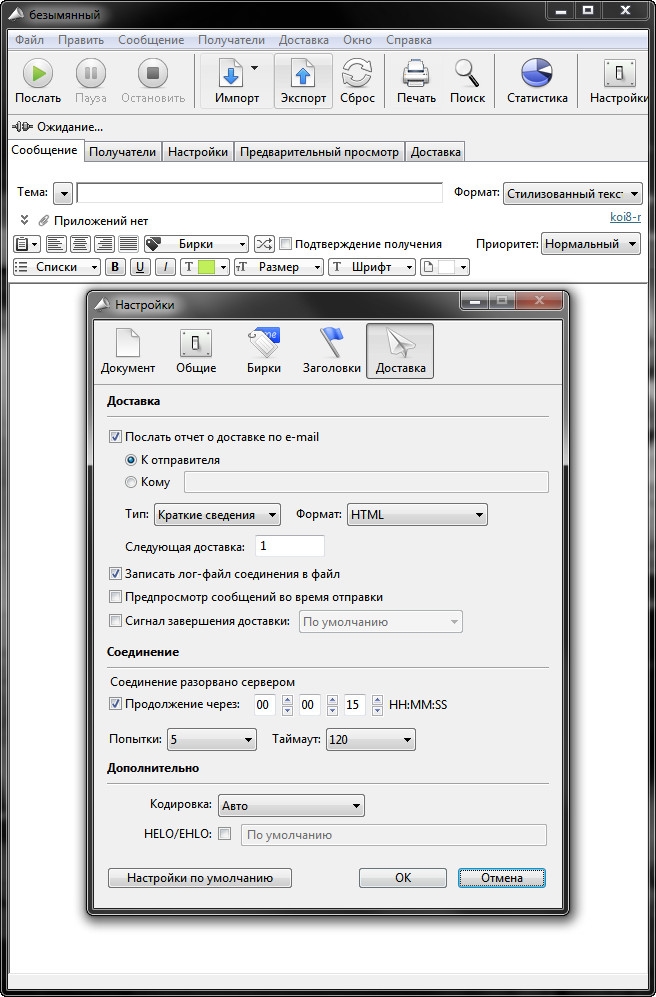The height and width of the screenshot is (997, 656).
Task: Open the Кодировка 'Авто' dropdown
Action: coord(290,806)
